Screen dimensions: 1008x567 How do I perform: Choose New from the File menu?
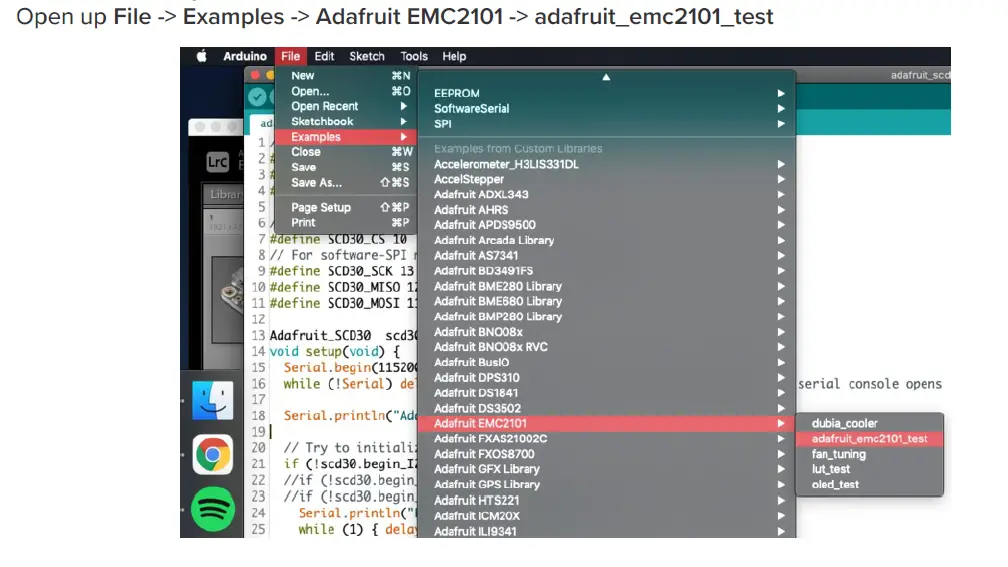[346, 76]
